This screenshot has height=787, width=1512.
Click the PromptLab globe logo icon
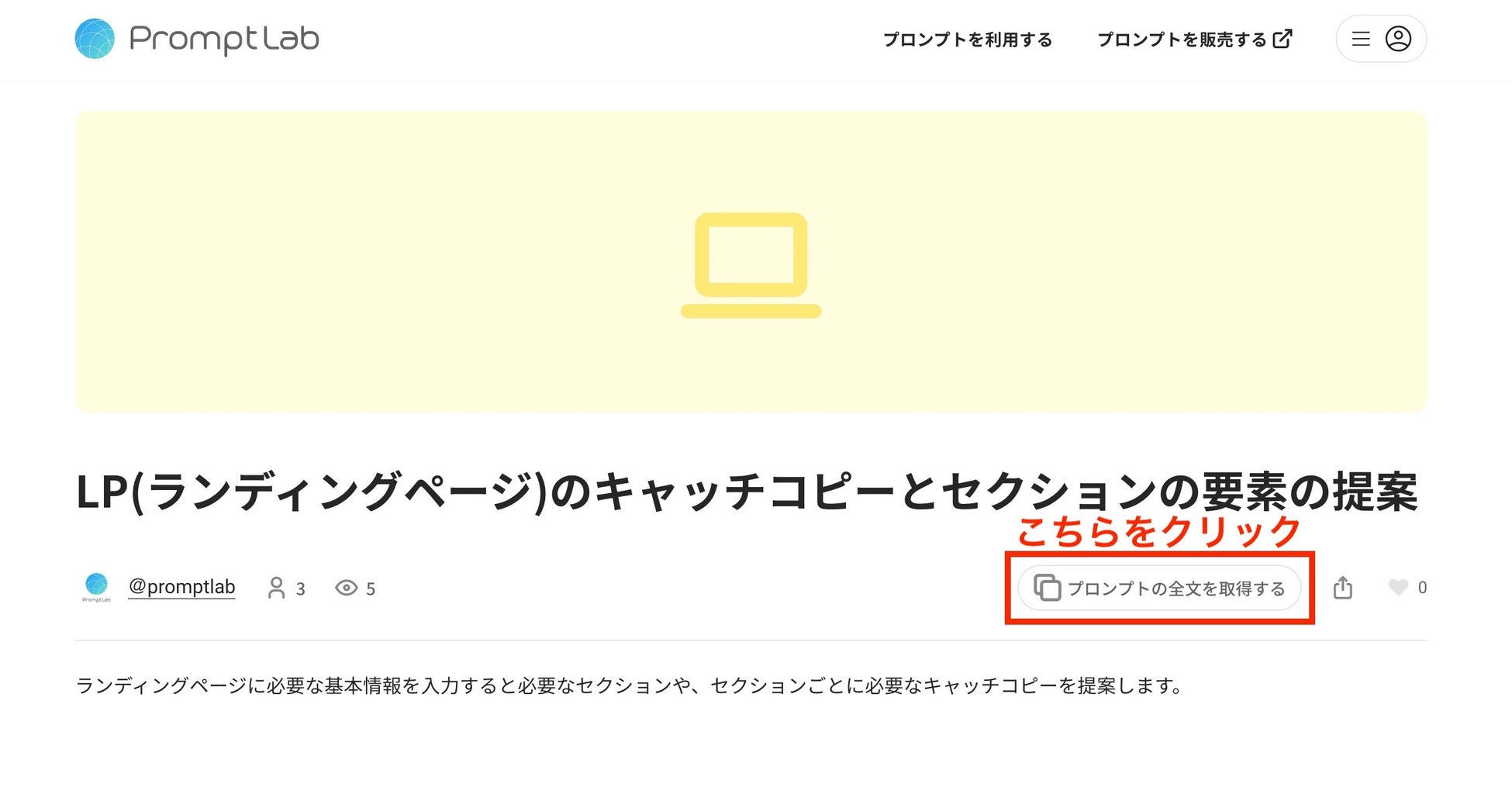point(95,39)
